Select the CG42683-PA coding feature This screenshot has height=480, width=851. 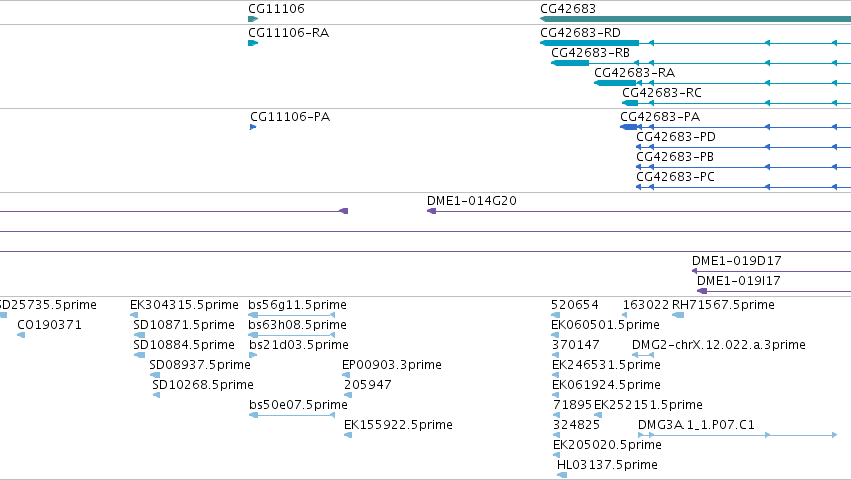[x=735, y=127]
